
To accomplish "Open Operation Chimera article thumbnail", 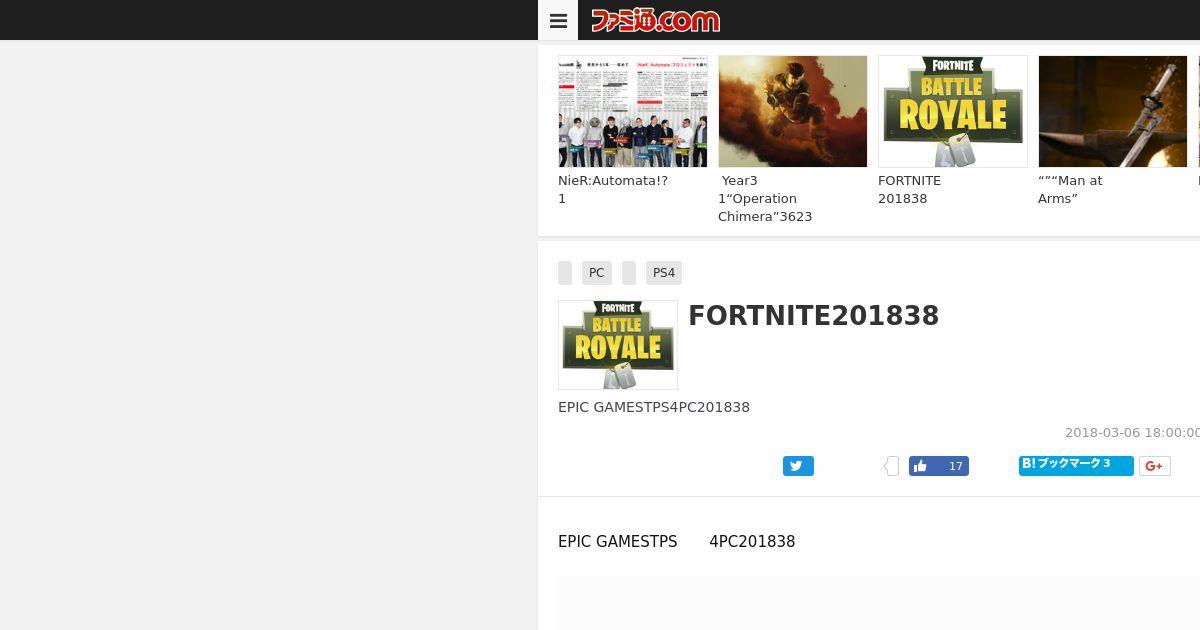I will coord(793,111).
